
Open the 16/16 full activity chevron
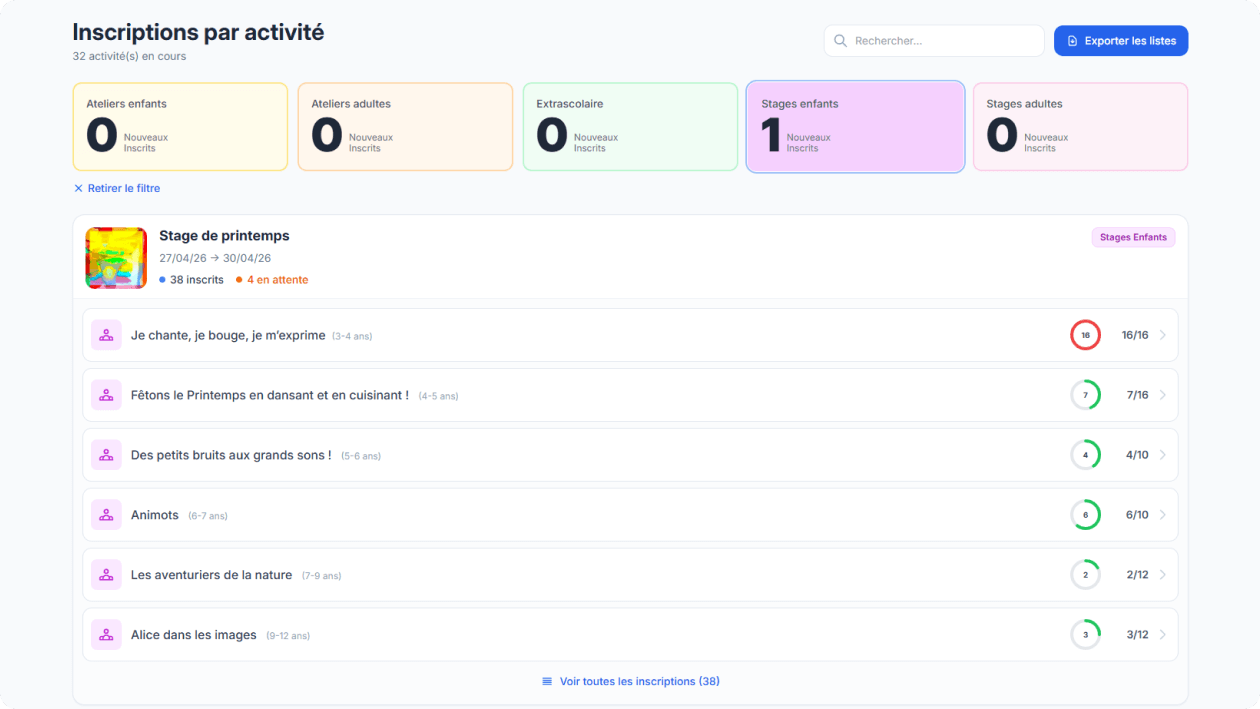[1163, 335]
